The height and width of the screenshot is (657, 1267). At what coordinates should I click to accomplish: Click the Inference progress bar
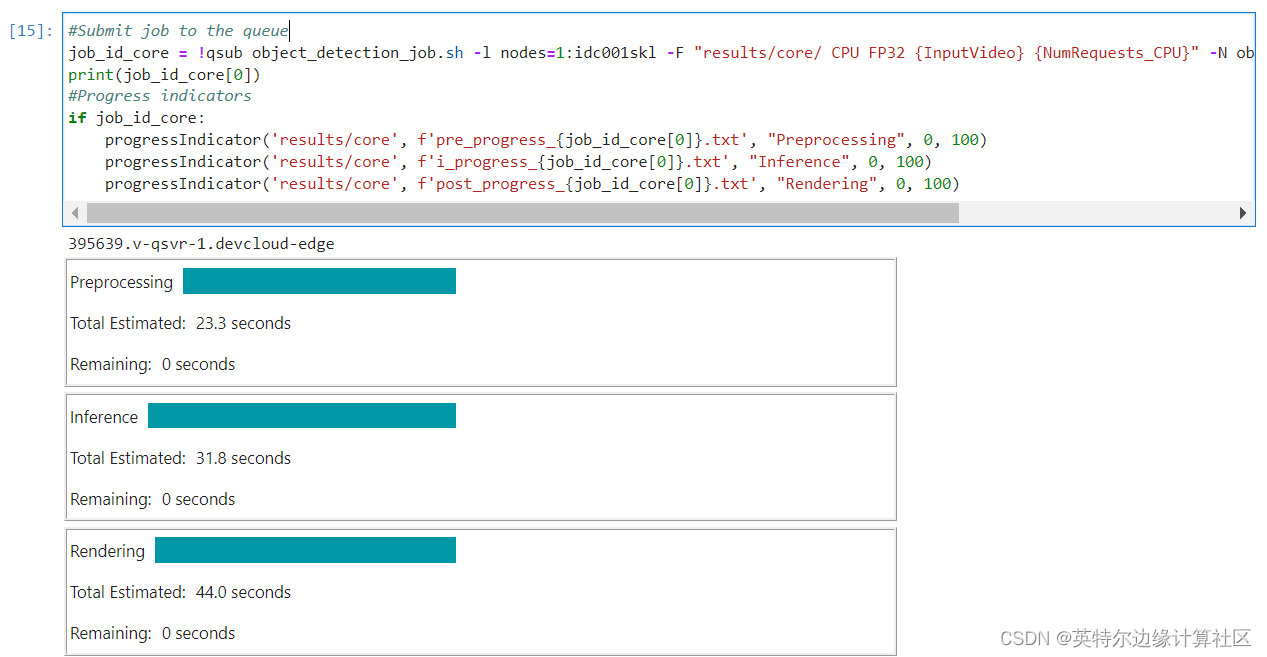coord(302,415)
